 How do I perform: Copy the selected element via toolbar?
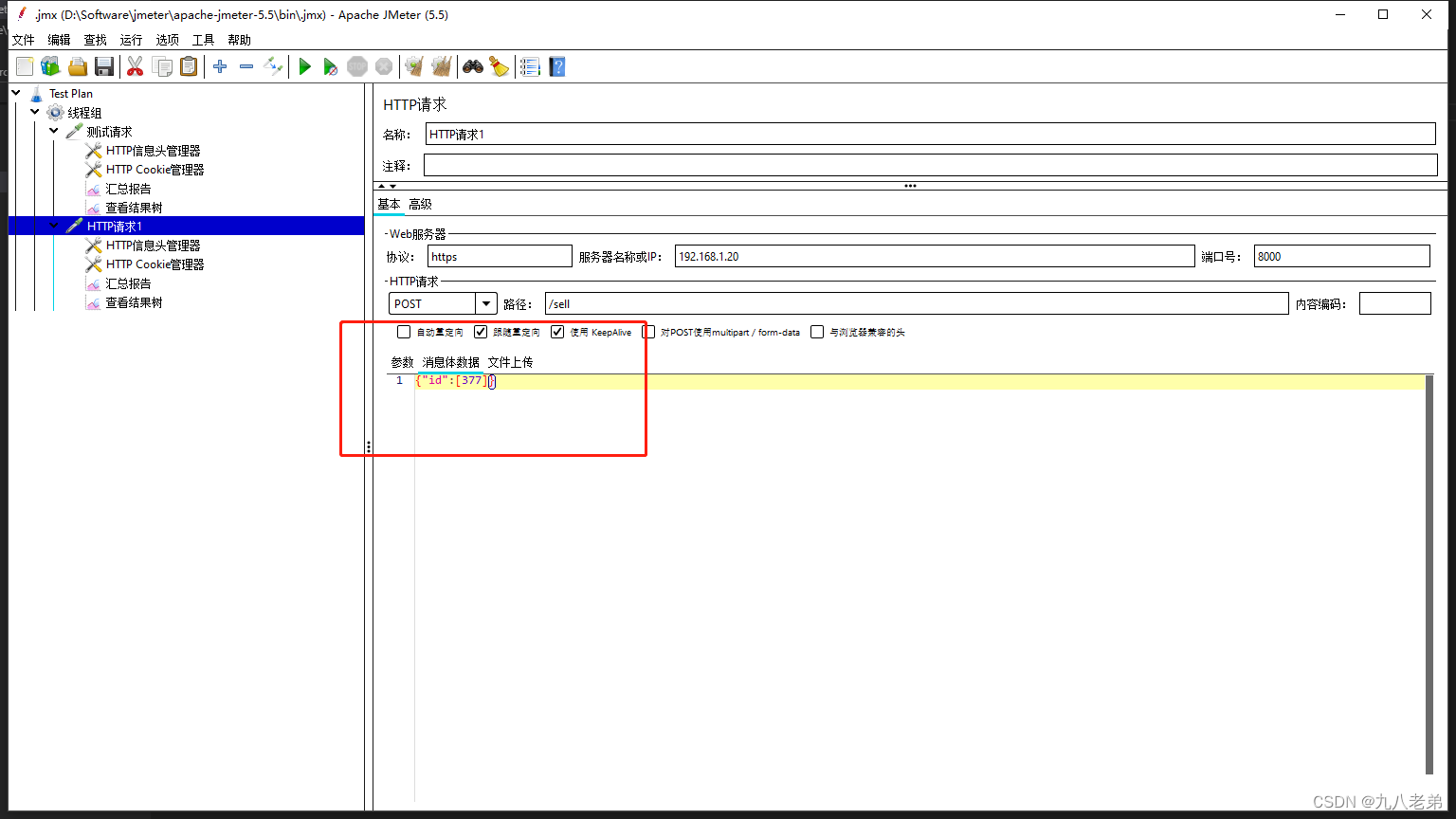coord(163,66)
